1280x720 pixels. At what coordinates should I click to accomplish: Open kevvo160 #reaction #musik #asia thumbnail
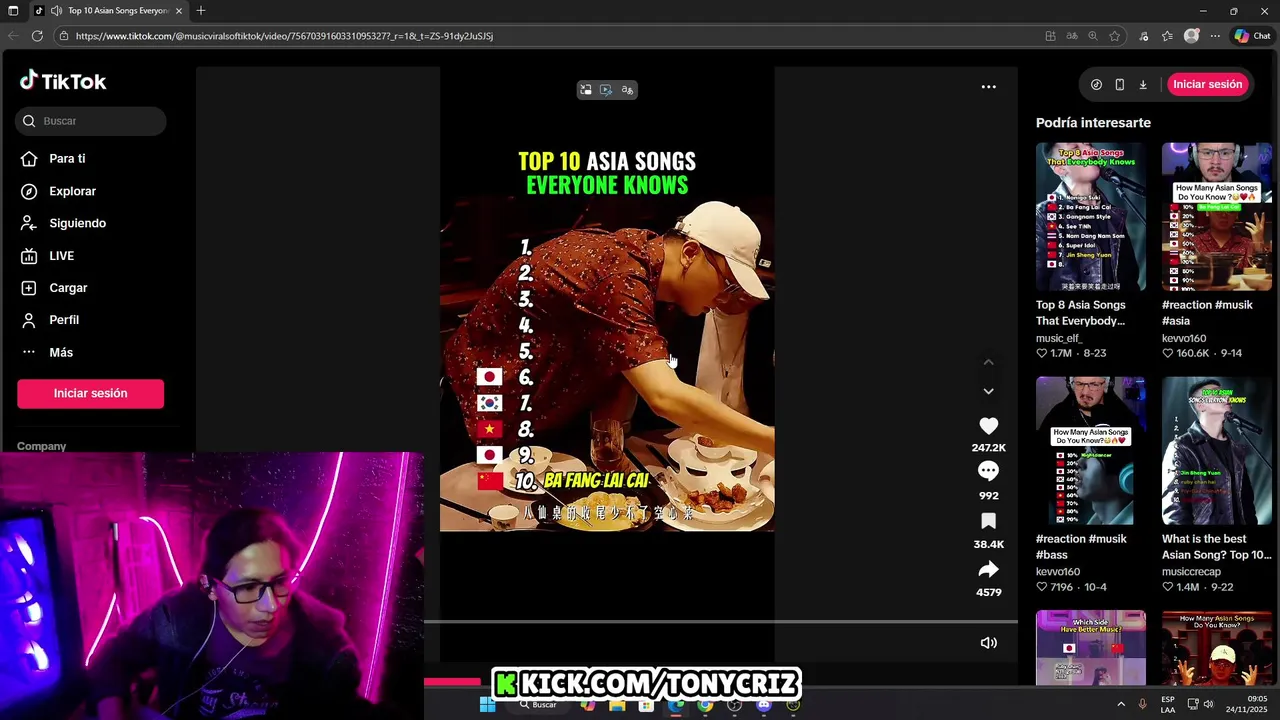(1217, 217)
